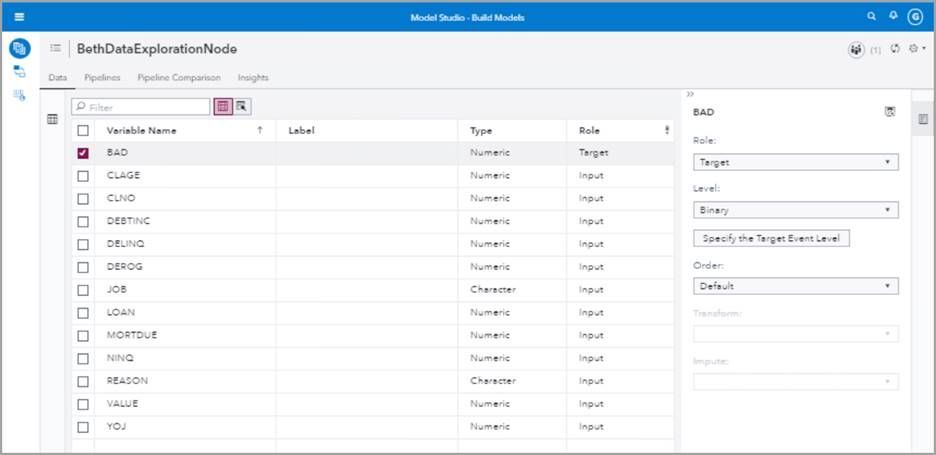Check the JOB variable checkbox
This screenshot has width=936, height=455.
tap(83, 290)
